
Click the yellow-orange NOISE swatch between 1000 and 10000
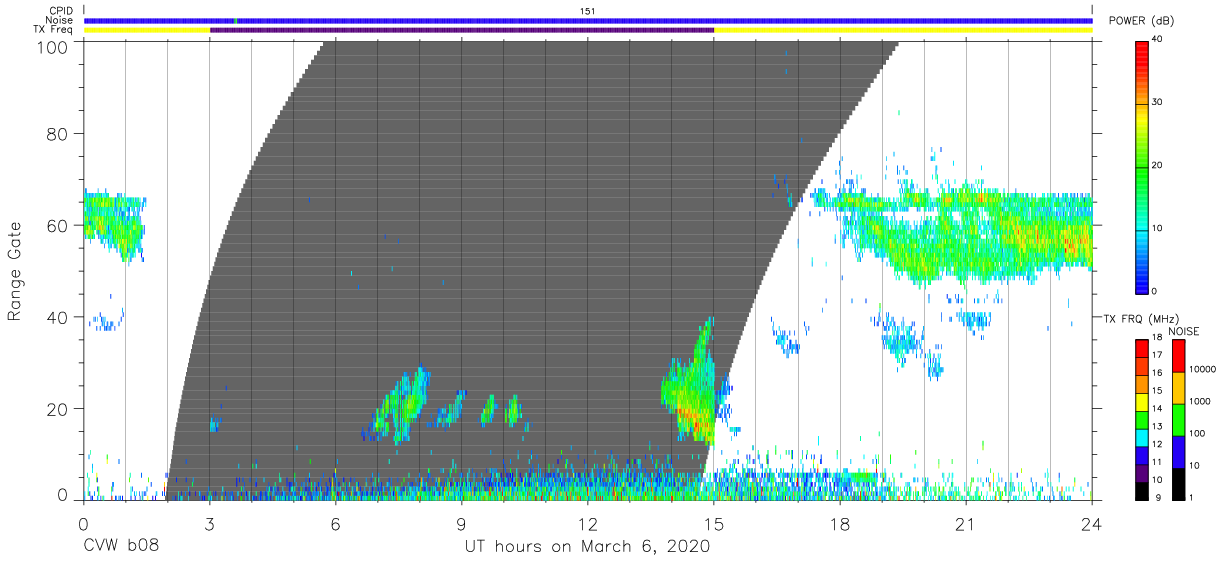pyautogui.click(x=1178, y=388)
